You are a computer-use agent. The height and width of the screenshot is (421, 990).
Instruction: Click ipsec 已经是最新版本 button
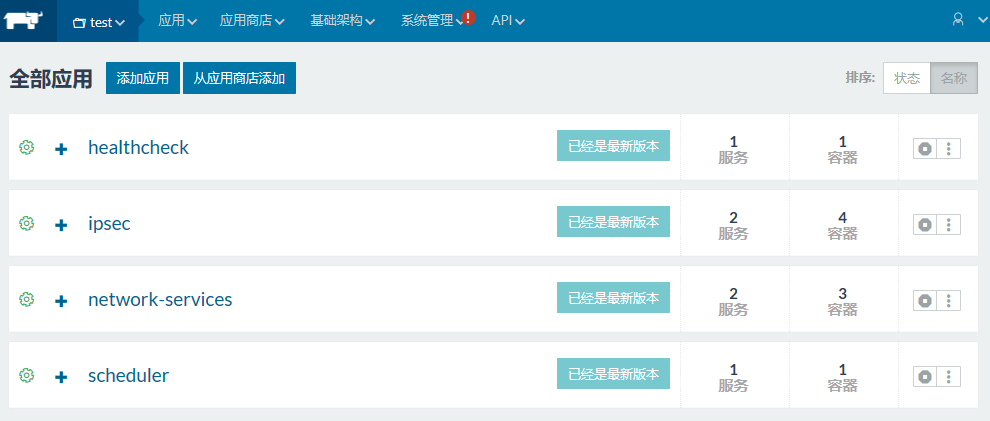point(613,222)
